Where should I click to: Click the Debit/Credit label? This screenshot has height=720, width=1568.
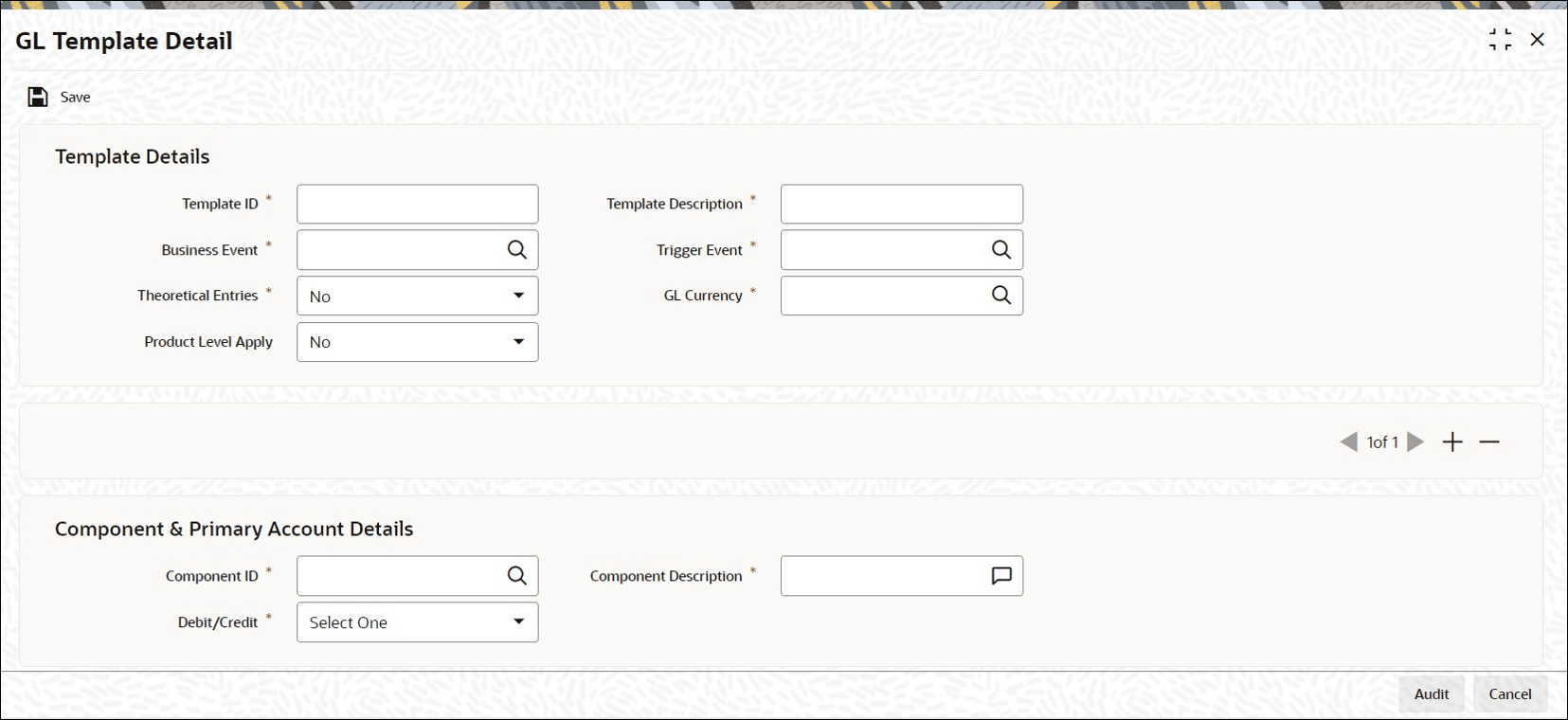pos(218,622)
